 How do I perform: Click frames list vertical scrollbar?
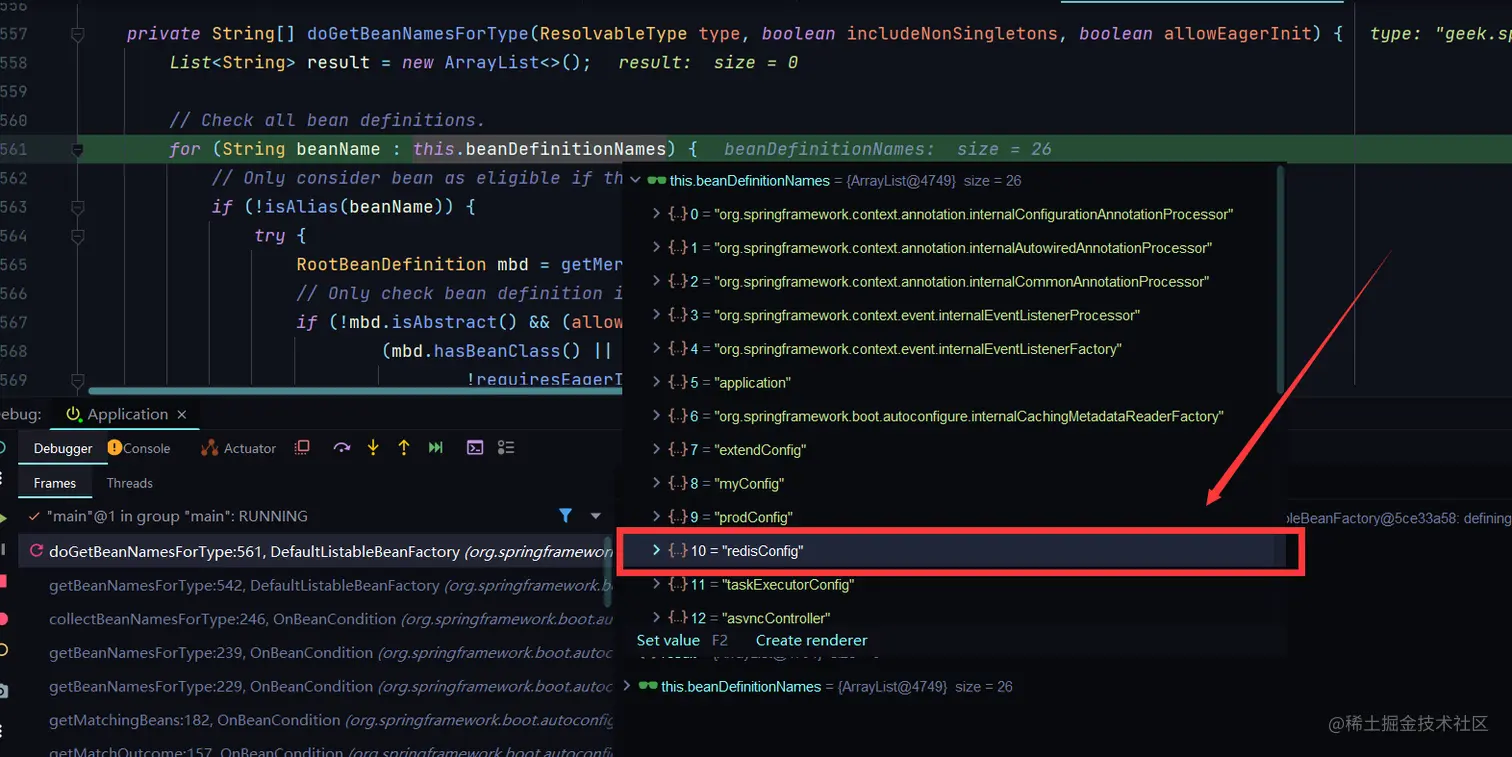coord(607,572)
